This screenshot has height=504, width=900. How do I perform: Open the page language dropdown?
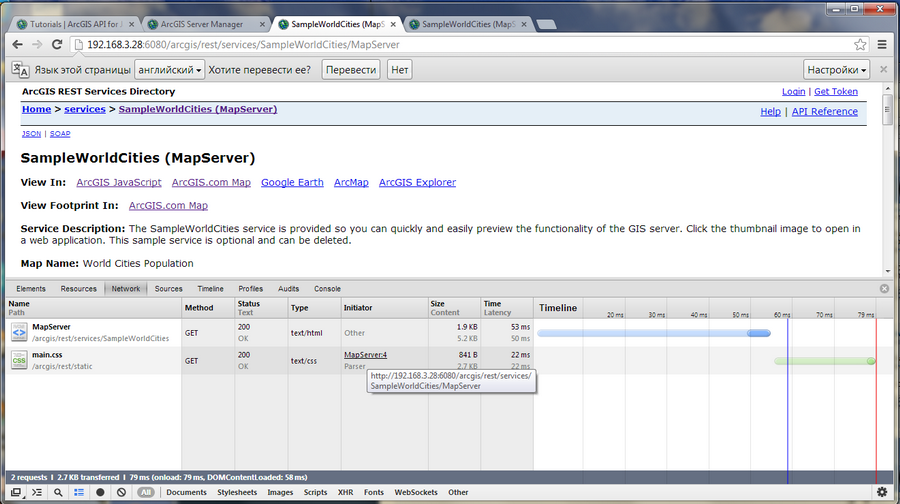169,69
